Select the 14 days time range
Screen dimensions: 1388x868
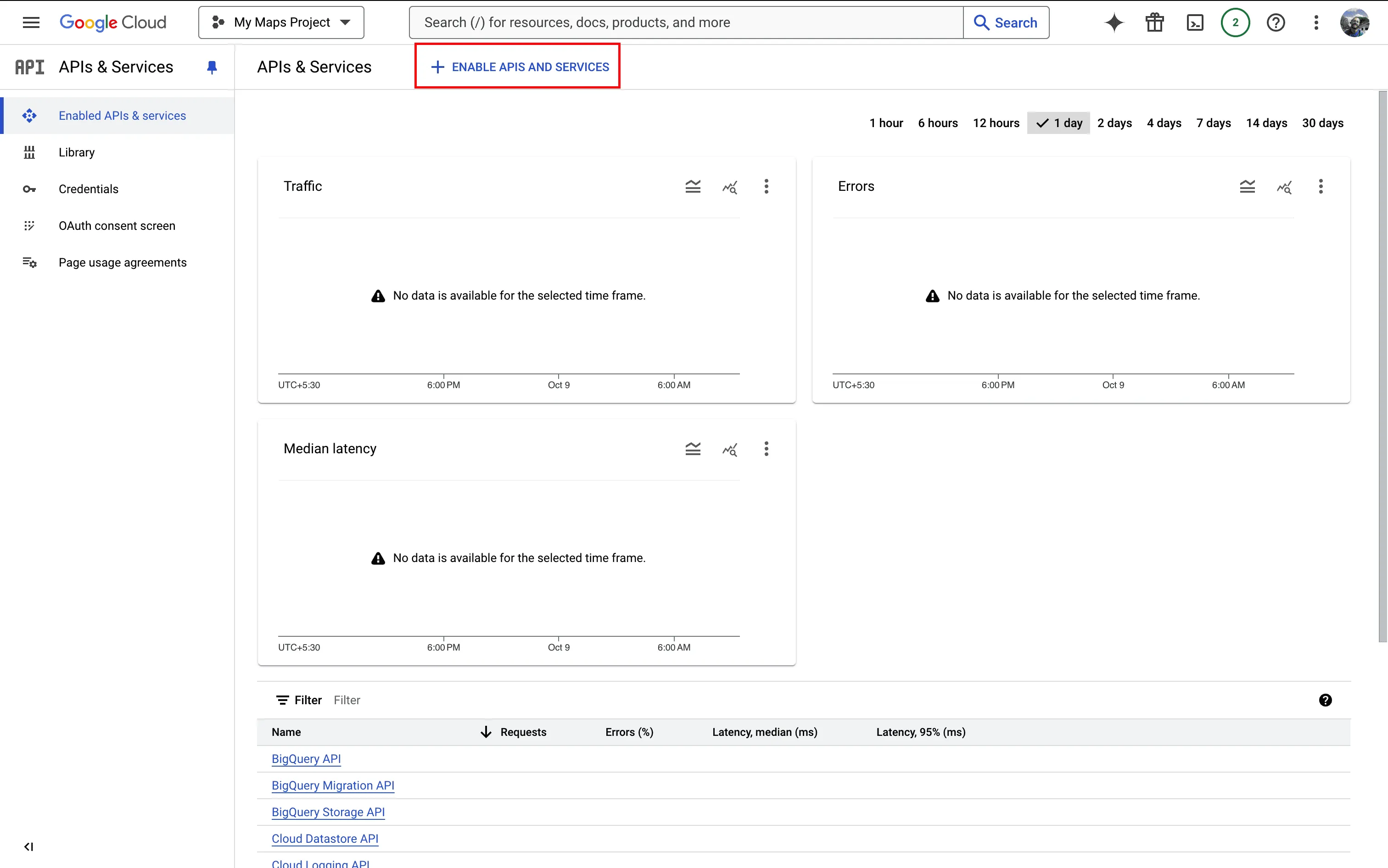tap(1266, 123)
